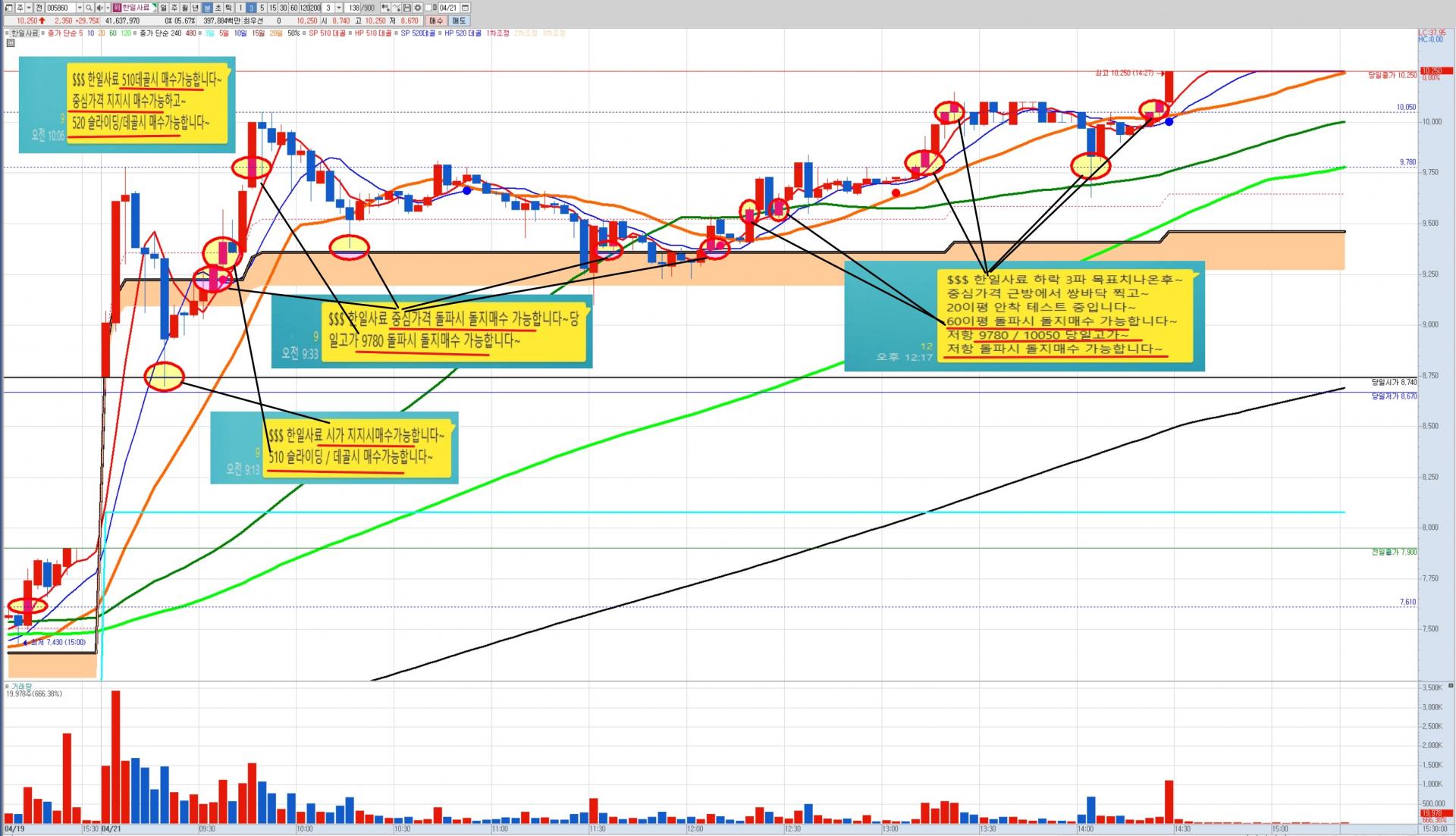
Task: Click the 04/21 date input field
Action: pyautogui.click(x=447, y=8)
